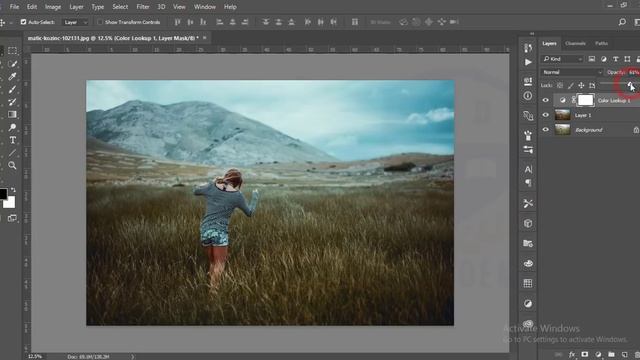640x360 pixels.
Task: Swap foreground and background colors
Action: [x=13, y=190]
